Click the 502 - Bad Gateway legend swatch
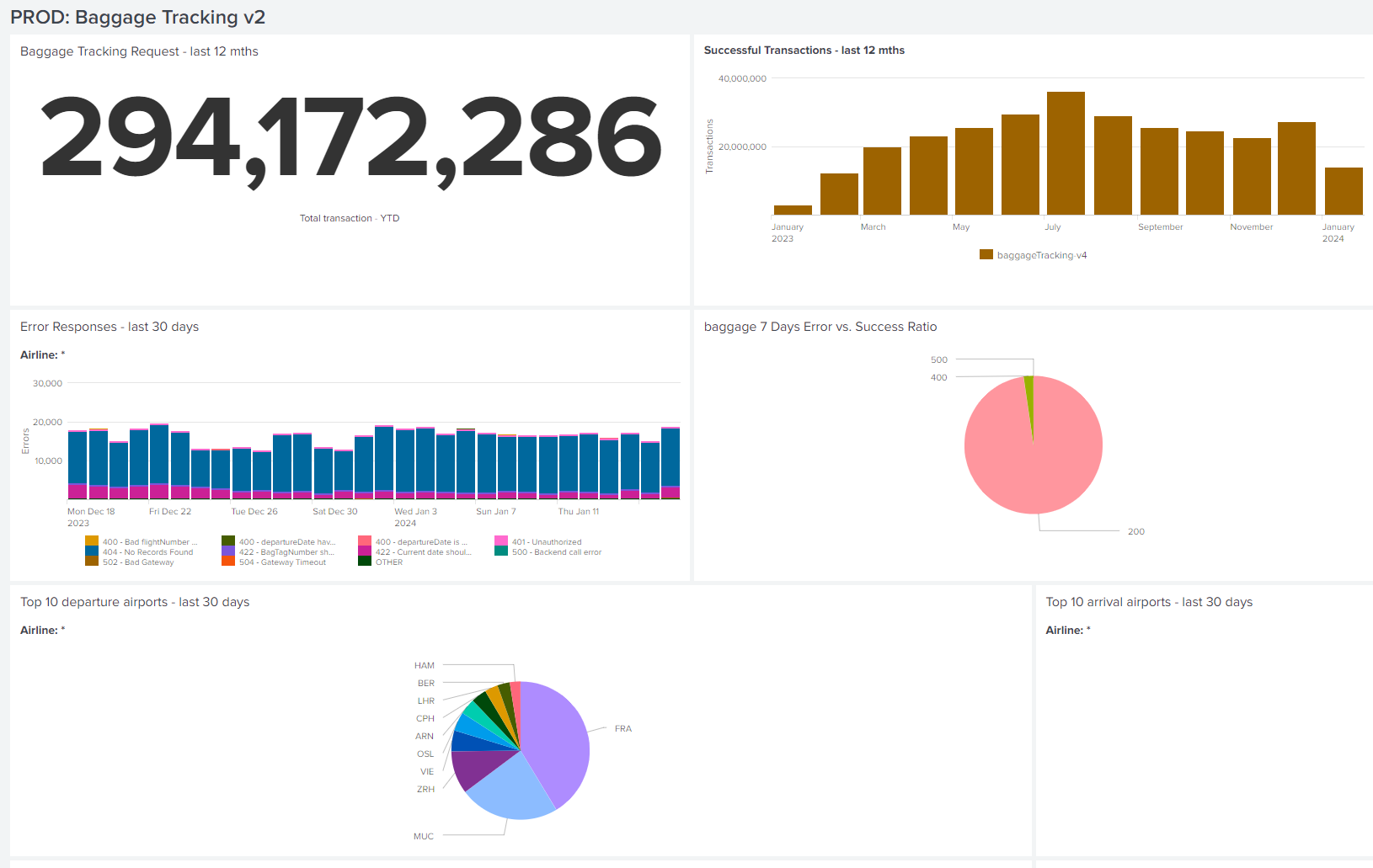This screenshot has height=868, width=1373. 92,562
